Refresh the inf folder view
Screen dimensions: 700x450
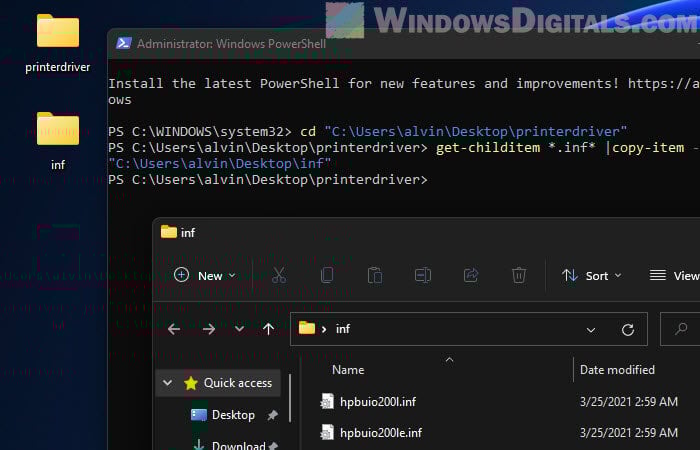point(628,329)
